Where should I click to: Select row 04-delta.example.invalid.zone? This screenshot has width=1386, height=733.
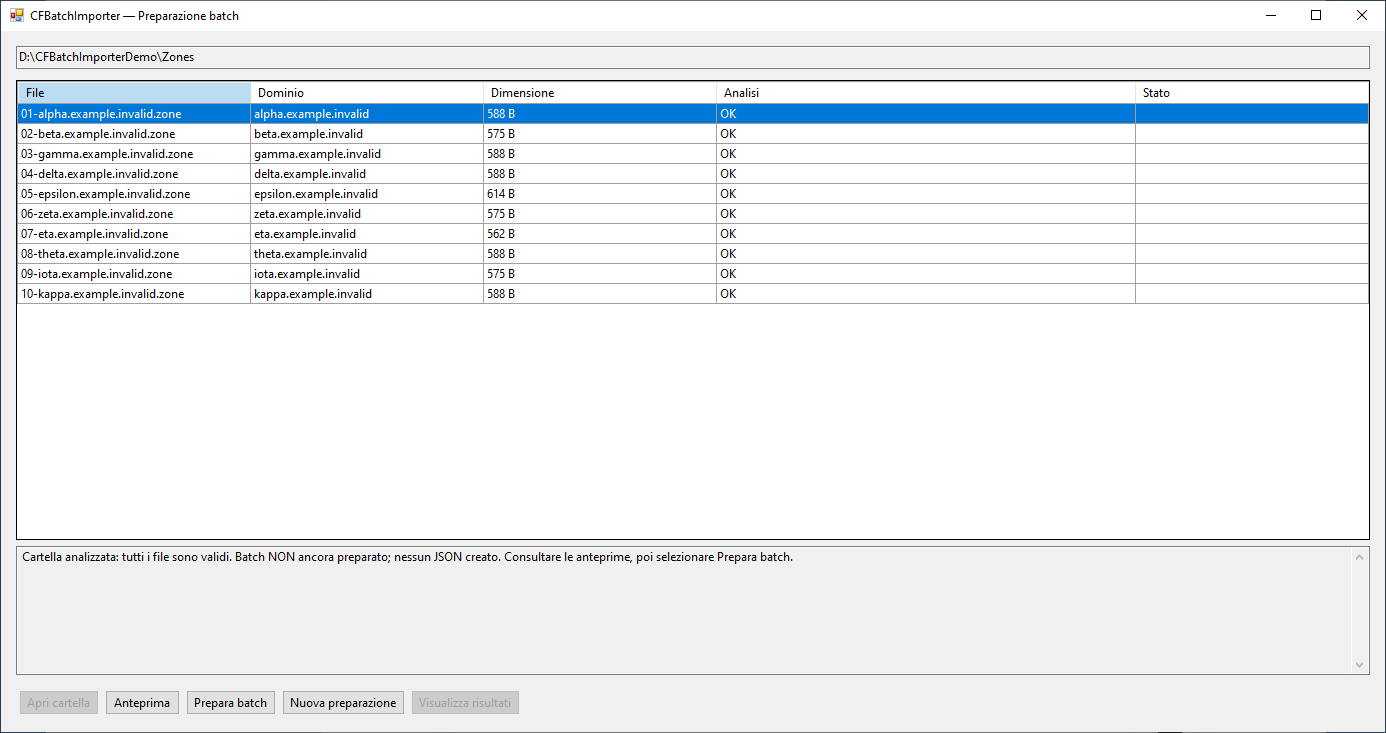coord(693,174)
